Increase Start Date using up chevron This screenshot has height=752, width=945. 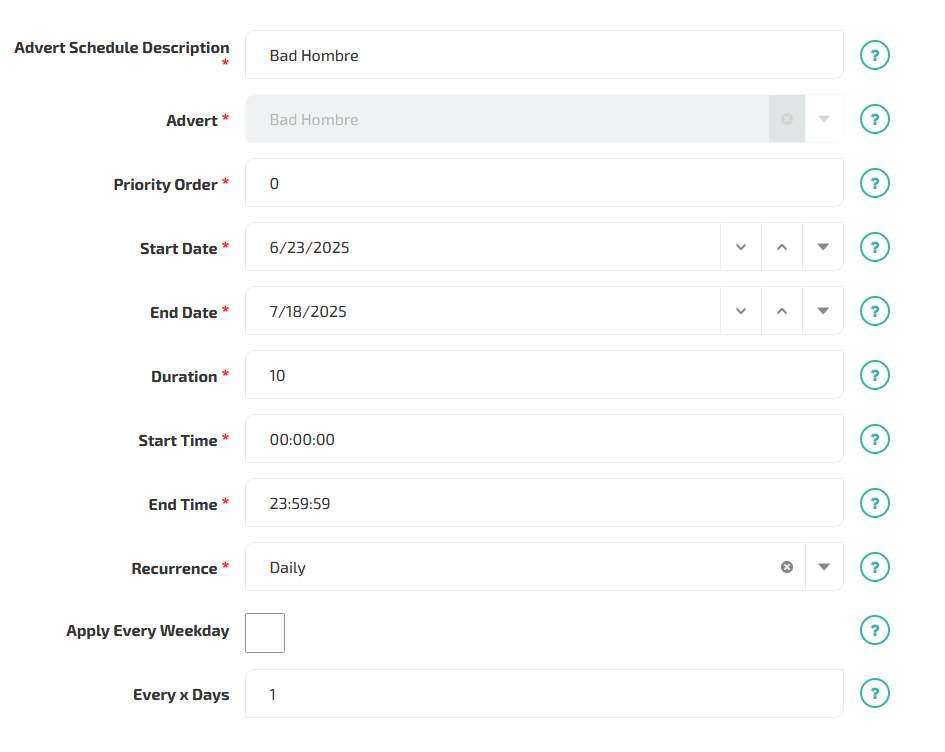click(782, 247)
